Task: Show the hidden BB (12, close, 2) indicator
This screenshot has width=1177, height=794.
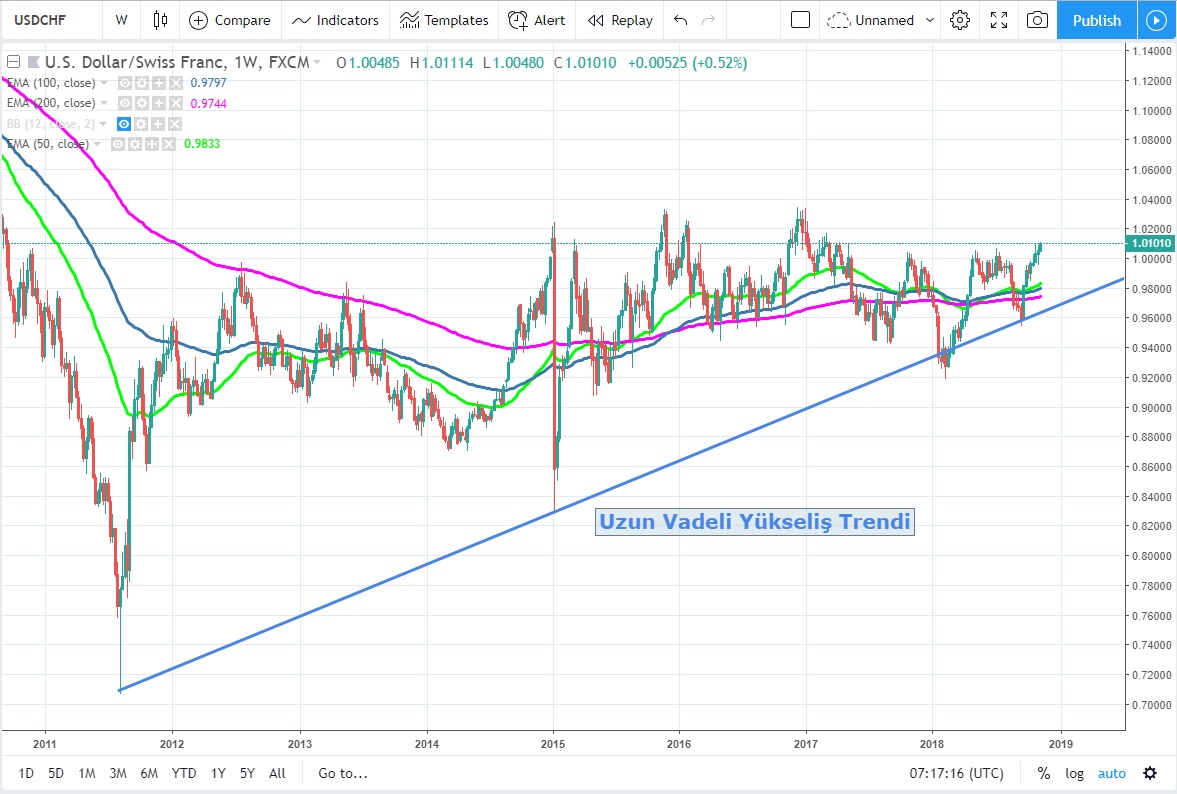Action: pos(125,124)
